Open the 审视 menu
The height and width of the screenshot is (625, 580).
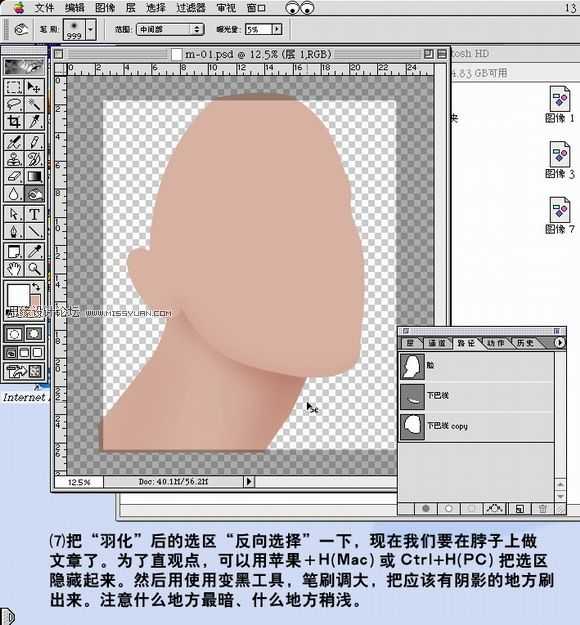point(226,8)
